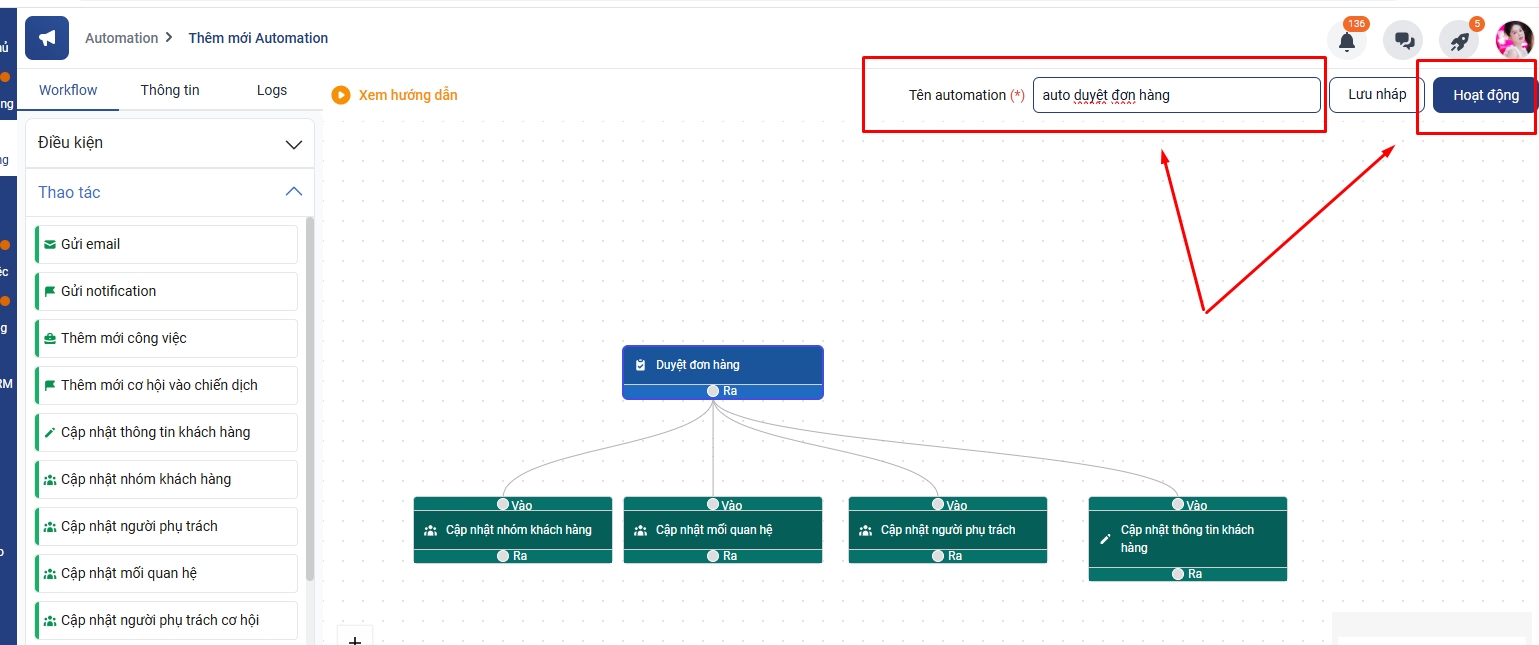Click the pencil icon on Cập nhật thông tin khách hàng
The image size is (1539, 645).
click(50, 432)
